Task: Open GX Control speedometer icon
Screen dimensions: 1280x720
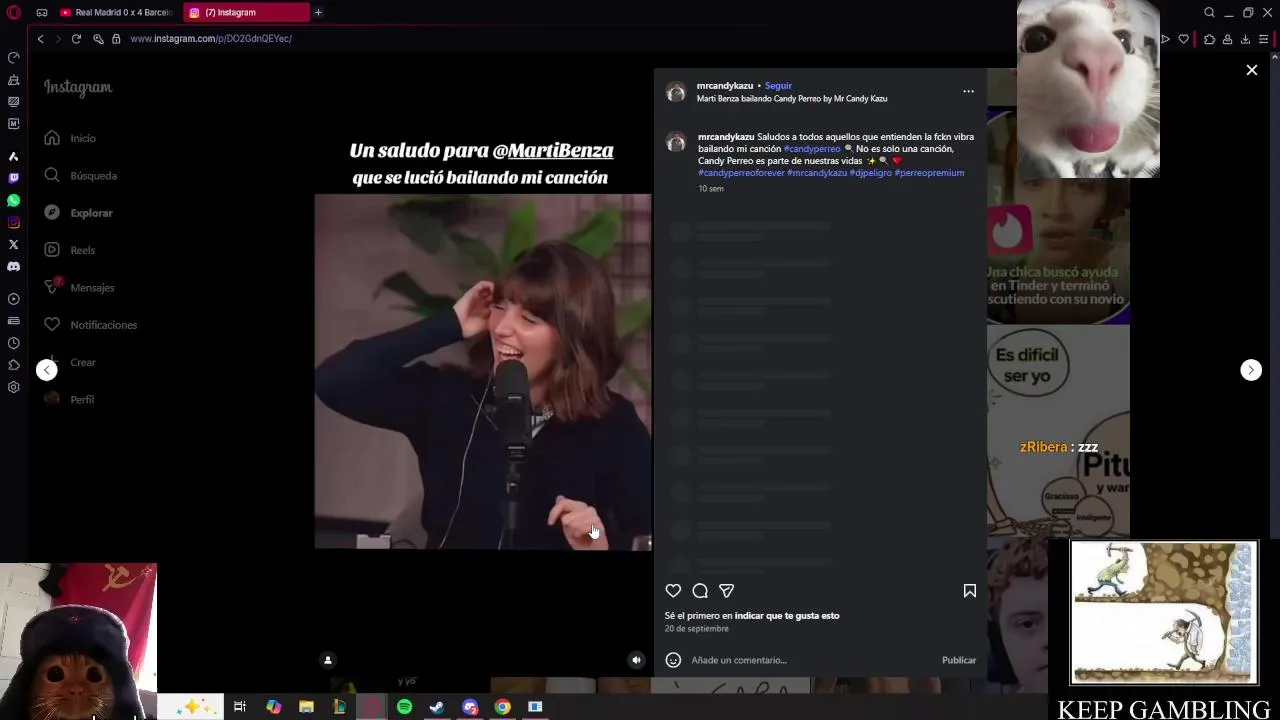Action: [13, 57]
